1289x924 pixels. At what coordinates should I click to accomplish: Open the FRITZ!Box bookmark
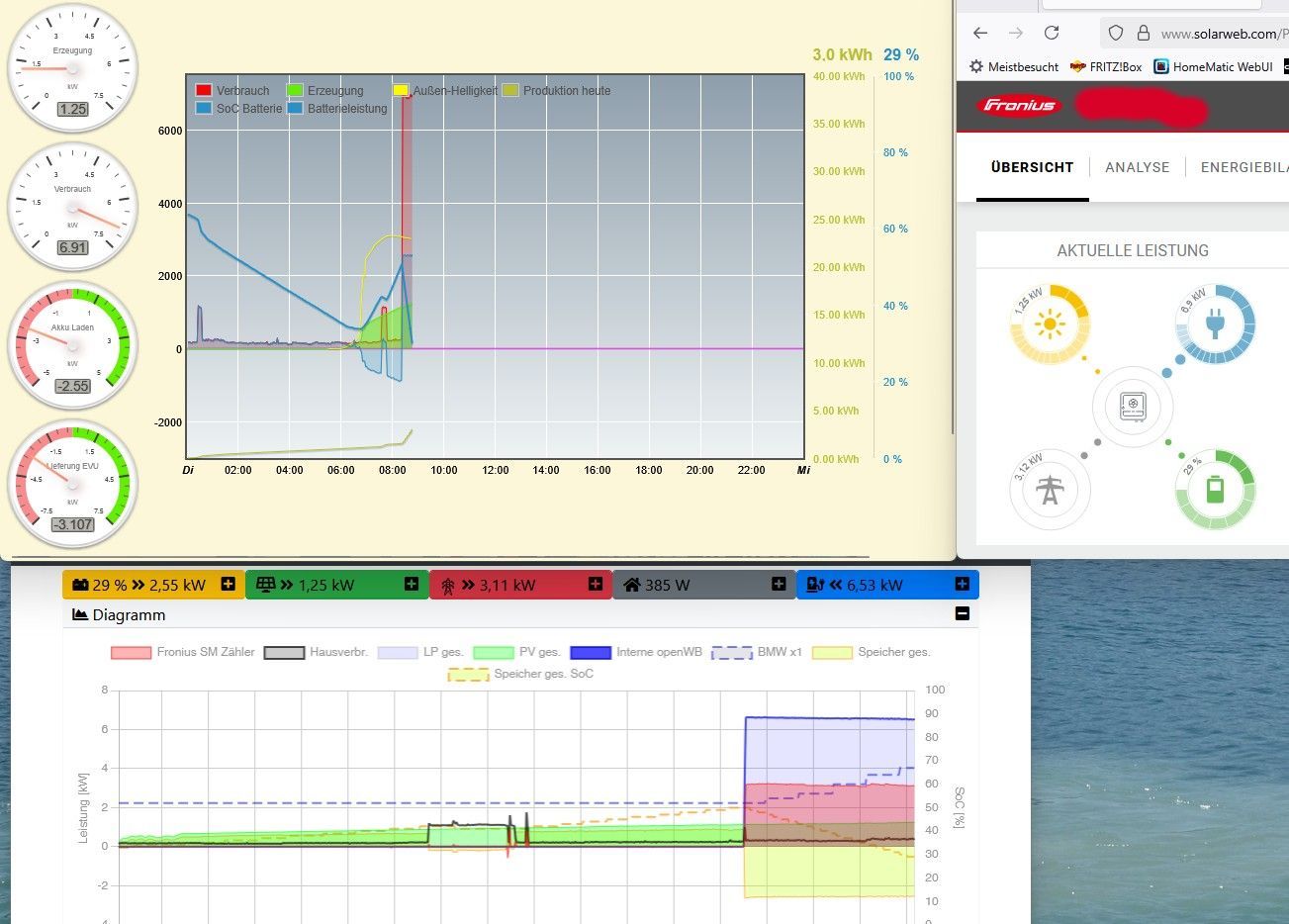tap(1106, 67)
